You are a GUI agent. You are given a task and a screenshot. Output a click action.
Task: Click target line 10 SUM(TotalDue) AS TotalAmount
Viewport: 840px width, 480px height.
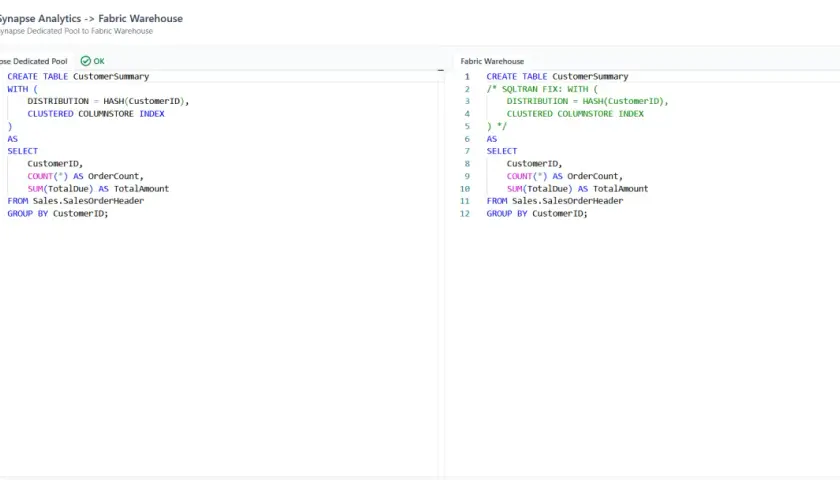[578, 189]
